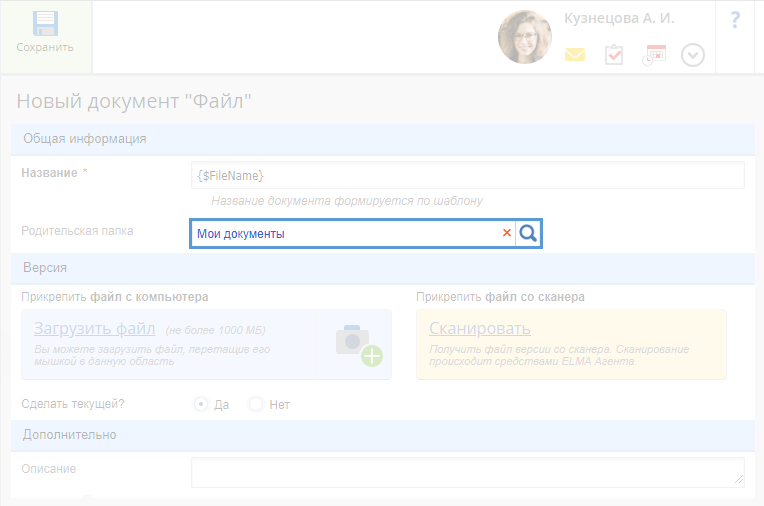The width and height of the screenshot is (764, 506).
Task: Select the Нет radio button
Action: coord(256,404)
